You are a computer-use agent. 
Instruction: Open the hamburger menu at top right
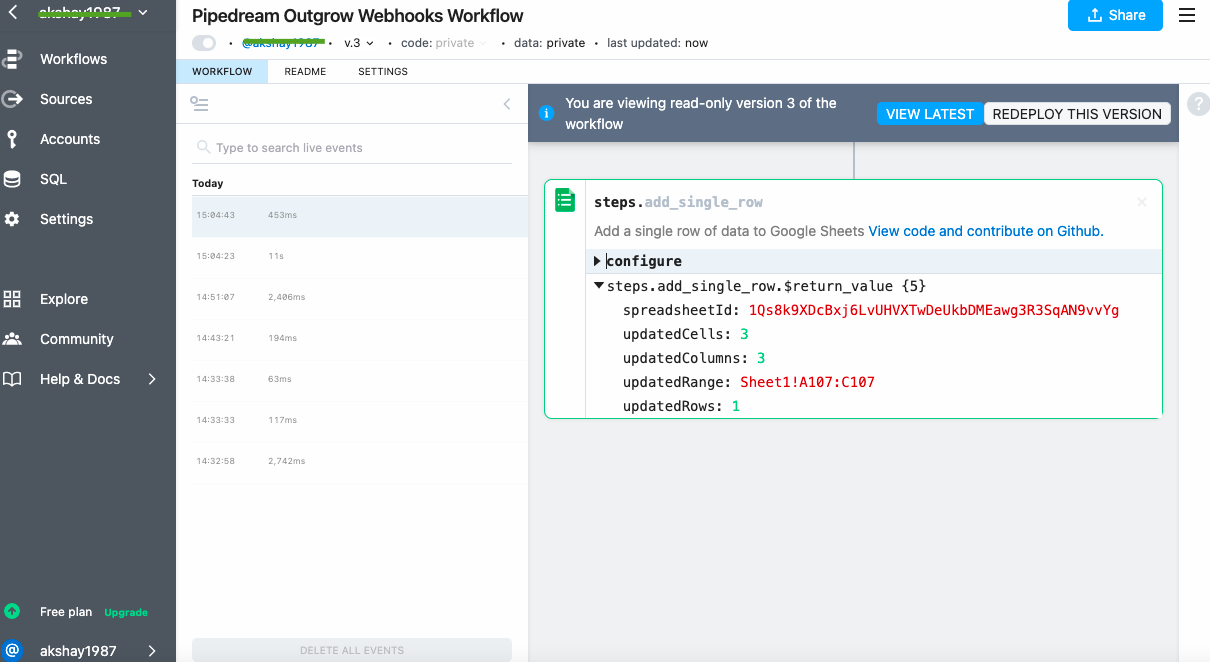(x=1187, y=15)
